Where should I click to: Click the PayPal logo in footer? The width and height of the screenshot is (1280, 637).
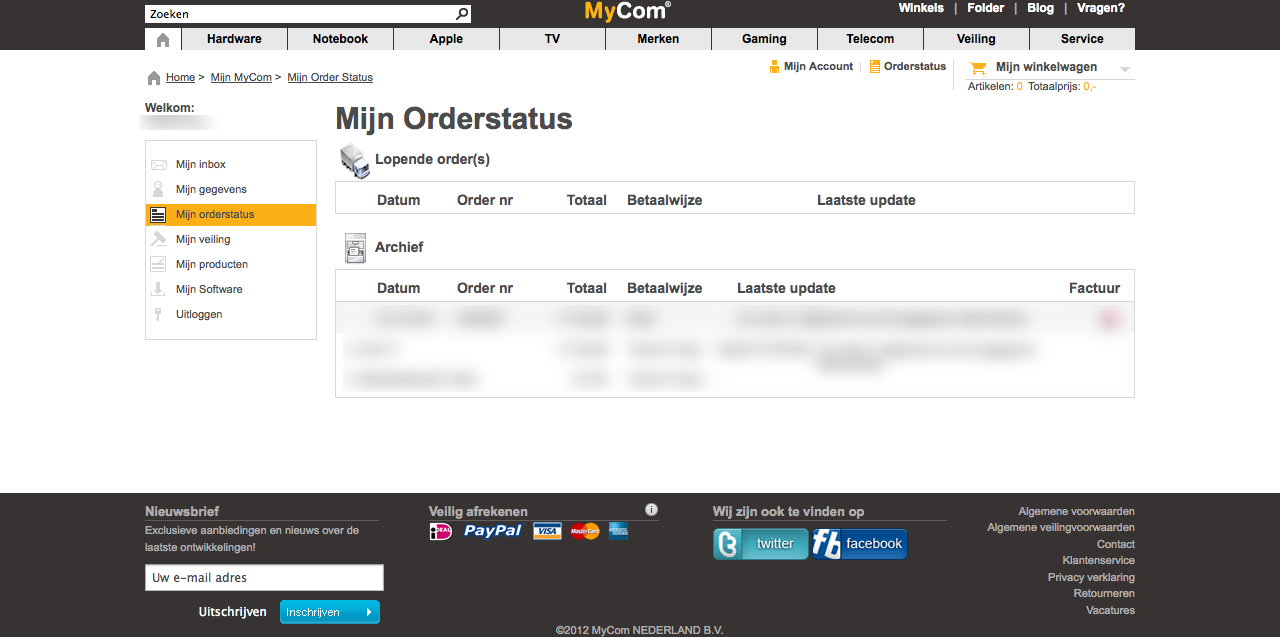point(492,531)
